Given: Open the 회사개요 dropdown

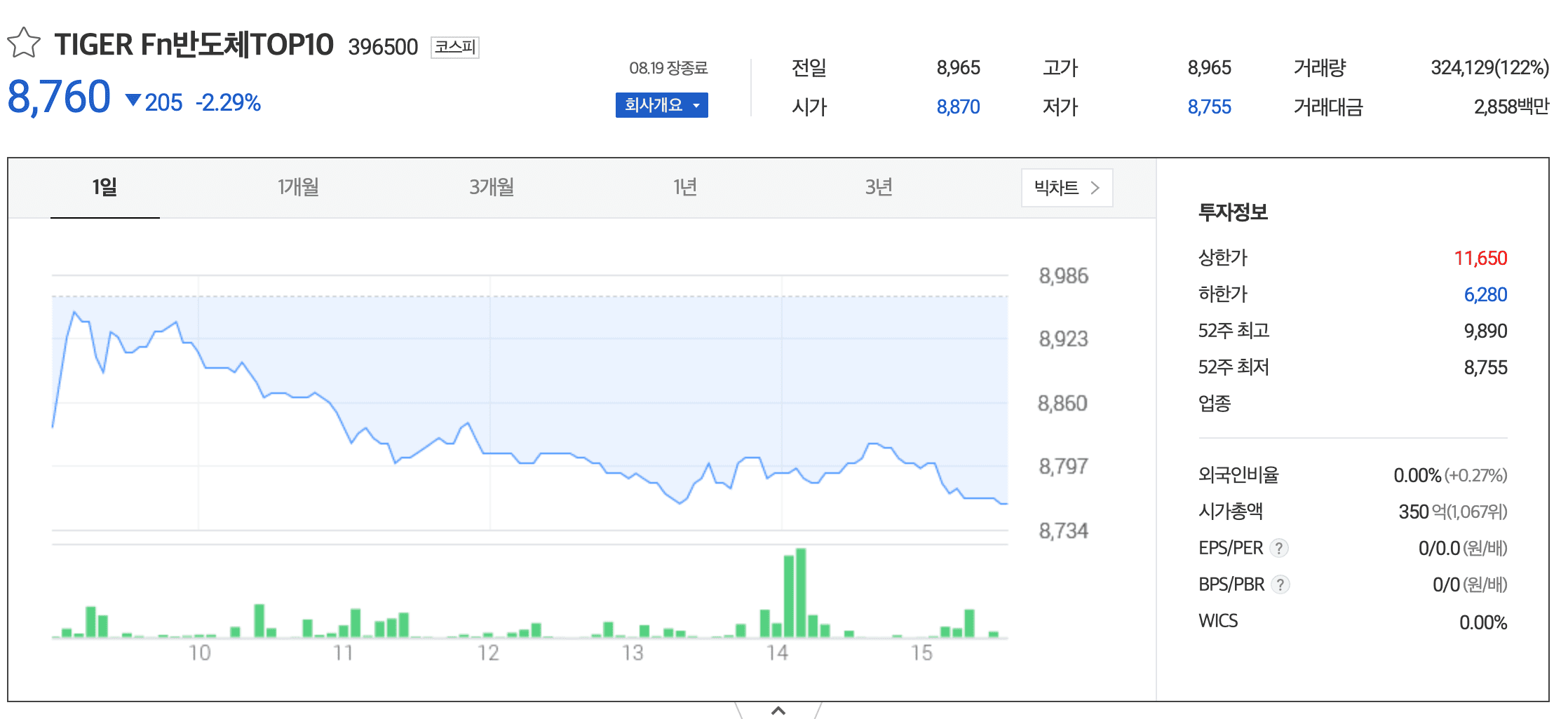Looking at the screenshot, I should click(661, 105).
